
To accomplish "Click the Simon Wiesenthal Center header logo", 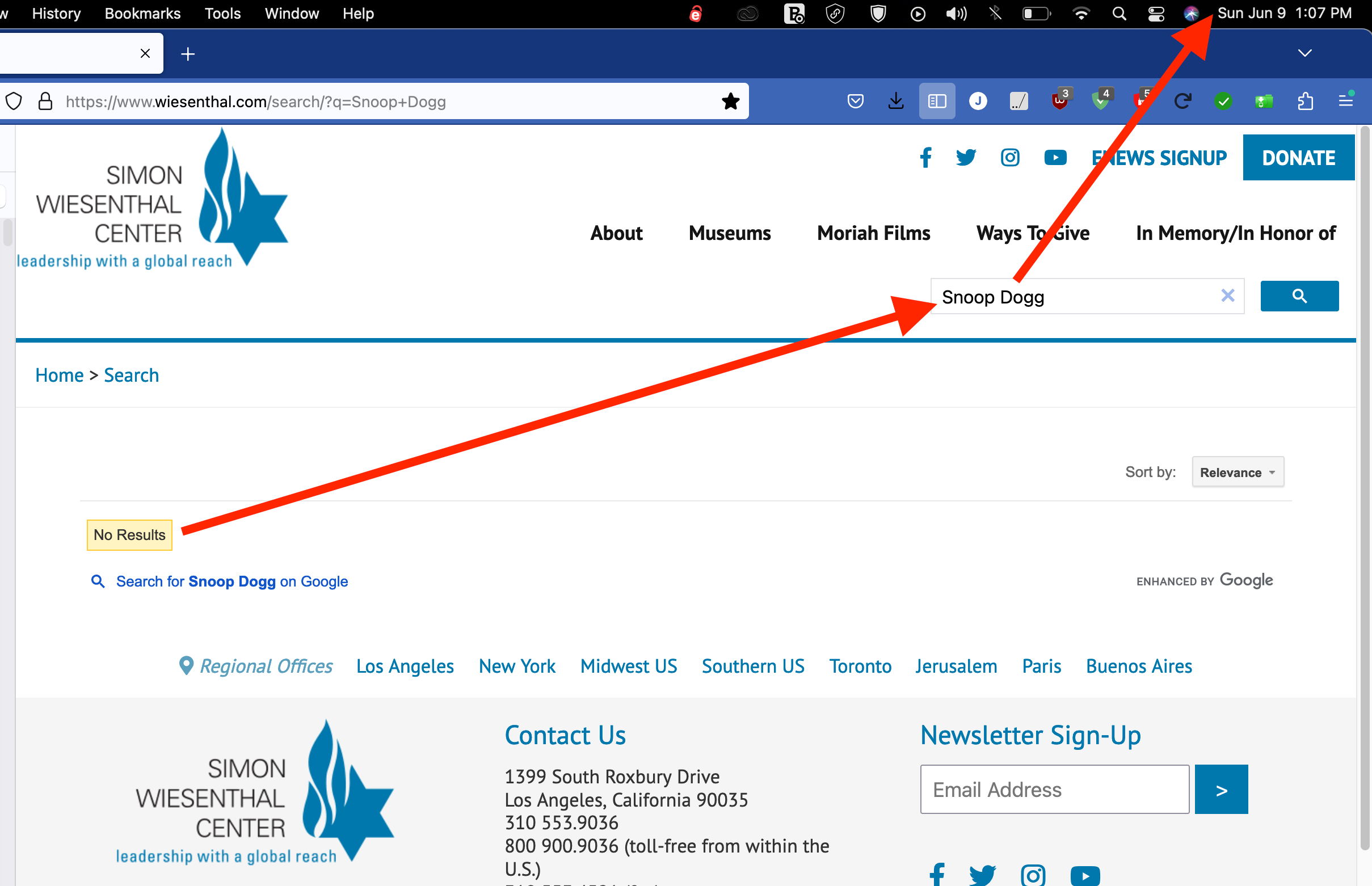I will [x=153, y=199].
